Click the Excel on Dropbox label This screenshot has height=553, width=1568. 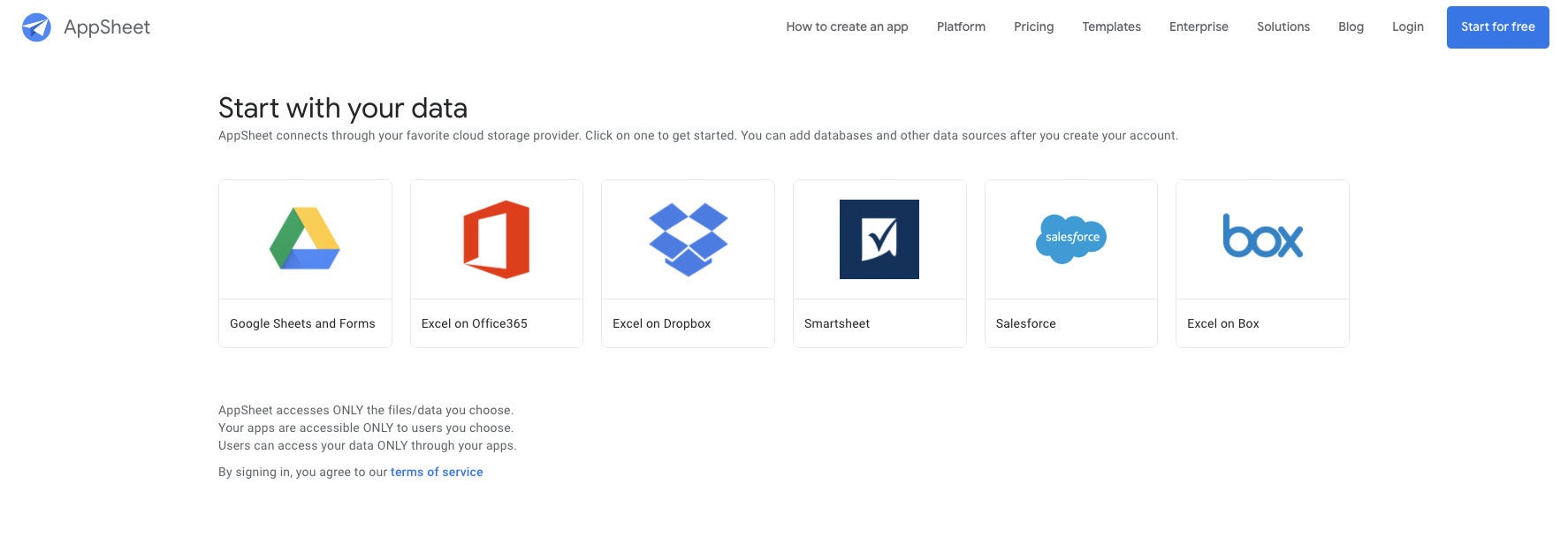pyautogui.click(x=661, y=323)
